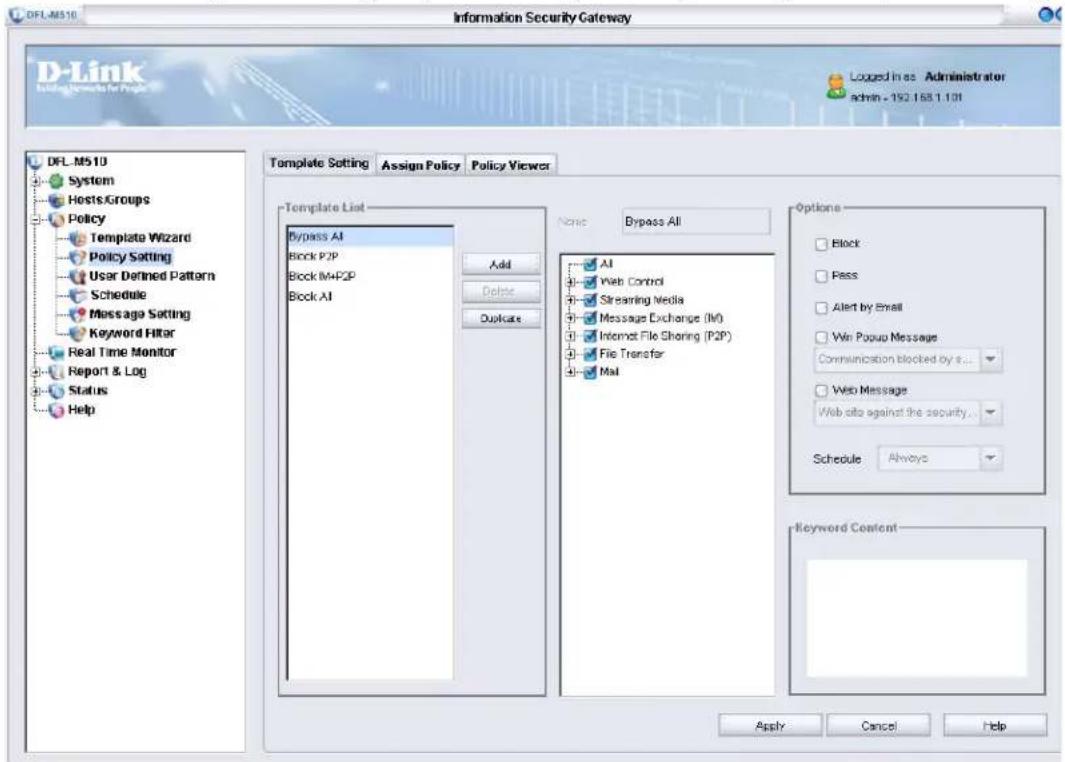The width and height of the screenshot is (1065, 762).
Task: Enable the Pass option checkbox
Action: point(821,276)
